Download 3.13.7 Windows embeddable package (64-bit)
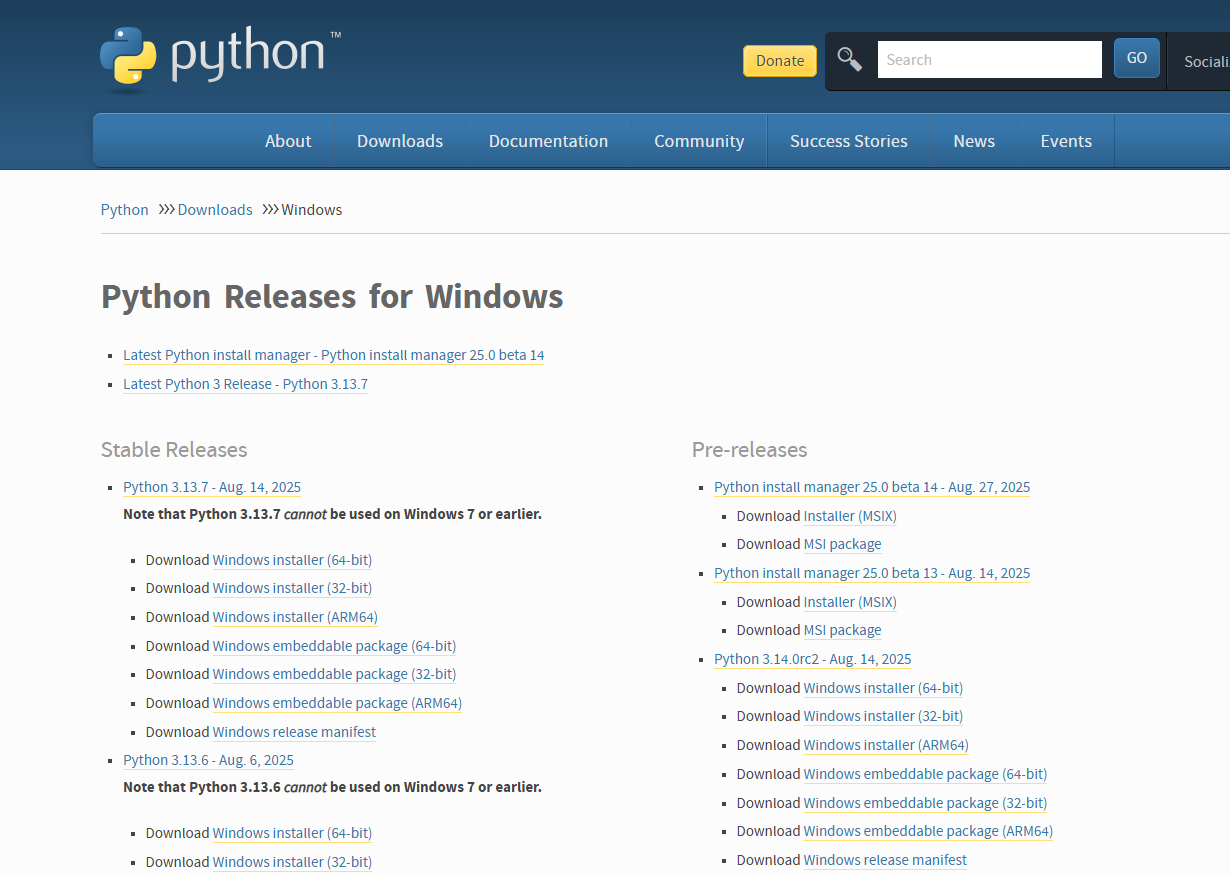 [334, 646]
